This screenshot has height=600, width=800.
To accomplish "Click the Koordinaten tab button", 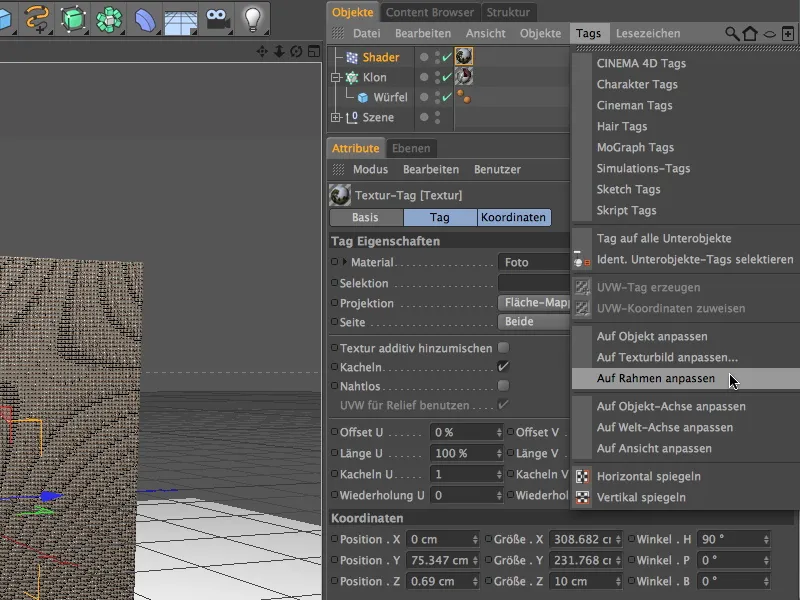I will point(514,217).
